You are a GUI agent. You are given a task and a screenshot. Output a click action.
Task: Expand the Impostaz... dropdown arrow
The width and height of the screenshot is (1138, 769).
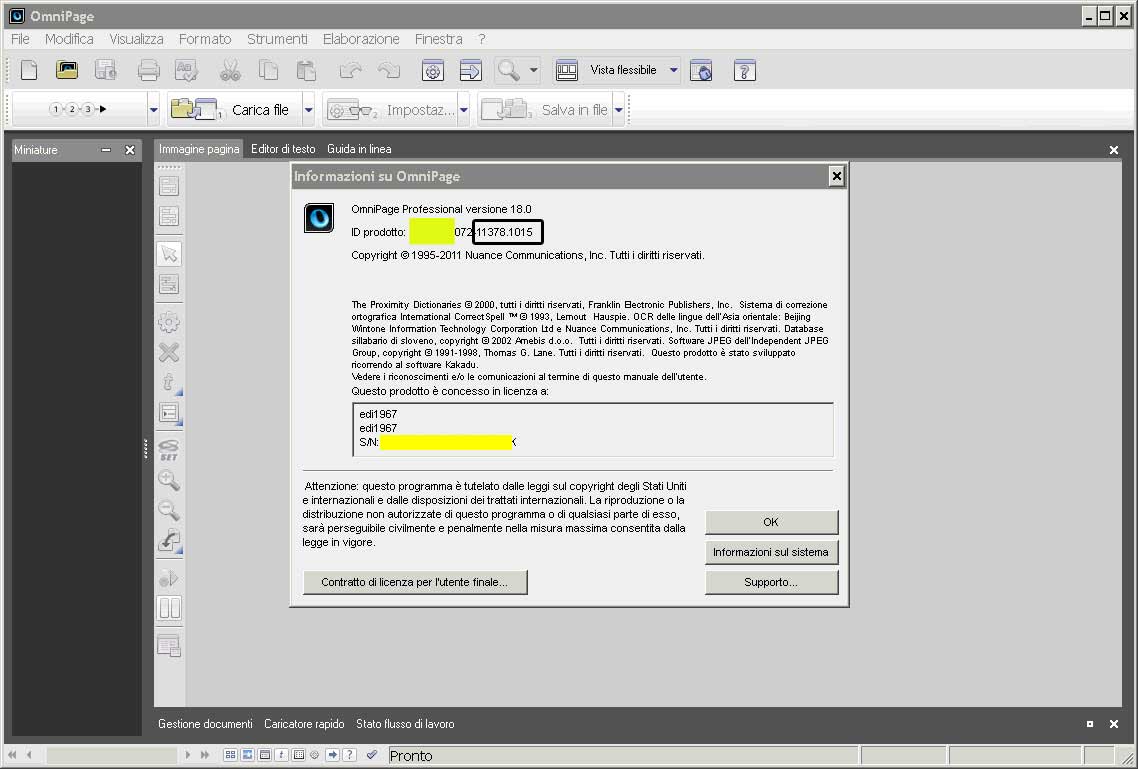pos(464,110)
